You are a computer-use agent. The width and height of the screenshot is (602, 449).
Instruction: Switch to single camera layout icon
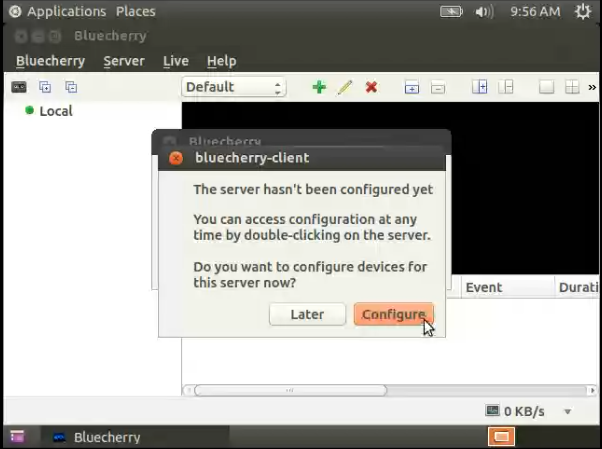pos(546,87)
